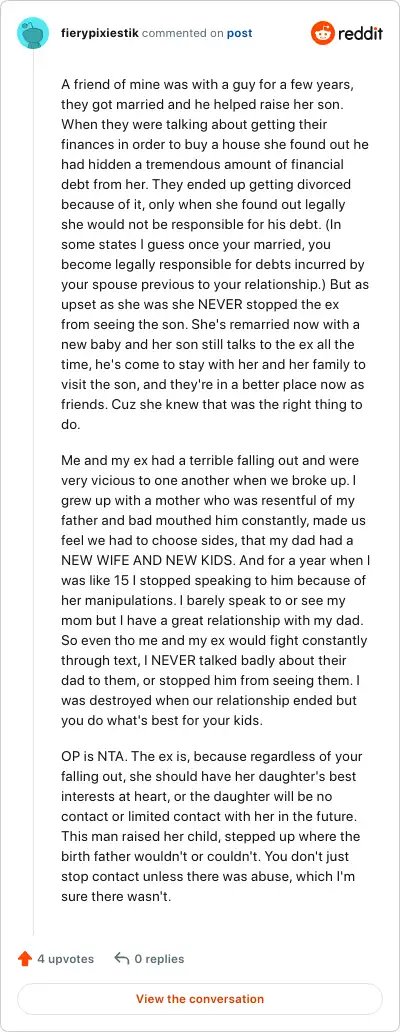This screenshot has width=400, height=1032.
Task: Click the fierypixiestik avatar icon
Action: pos(33,33)
